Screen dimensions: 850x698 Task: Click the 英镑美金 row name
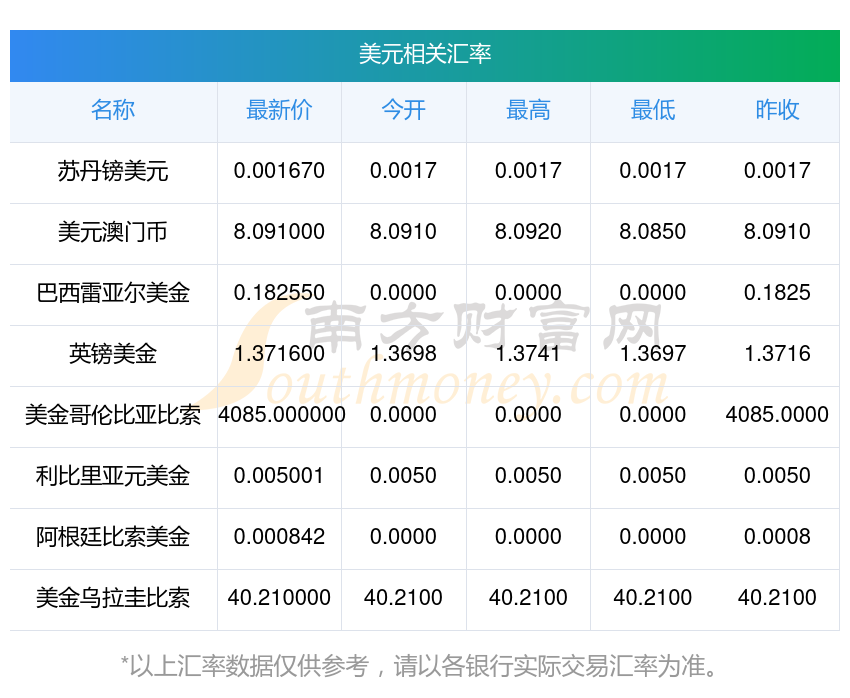[113, 354]
